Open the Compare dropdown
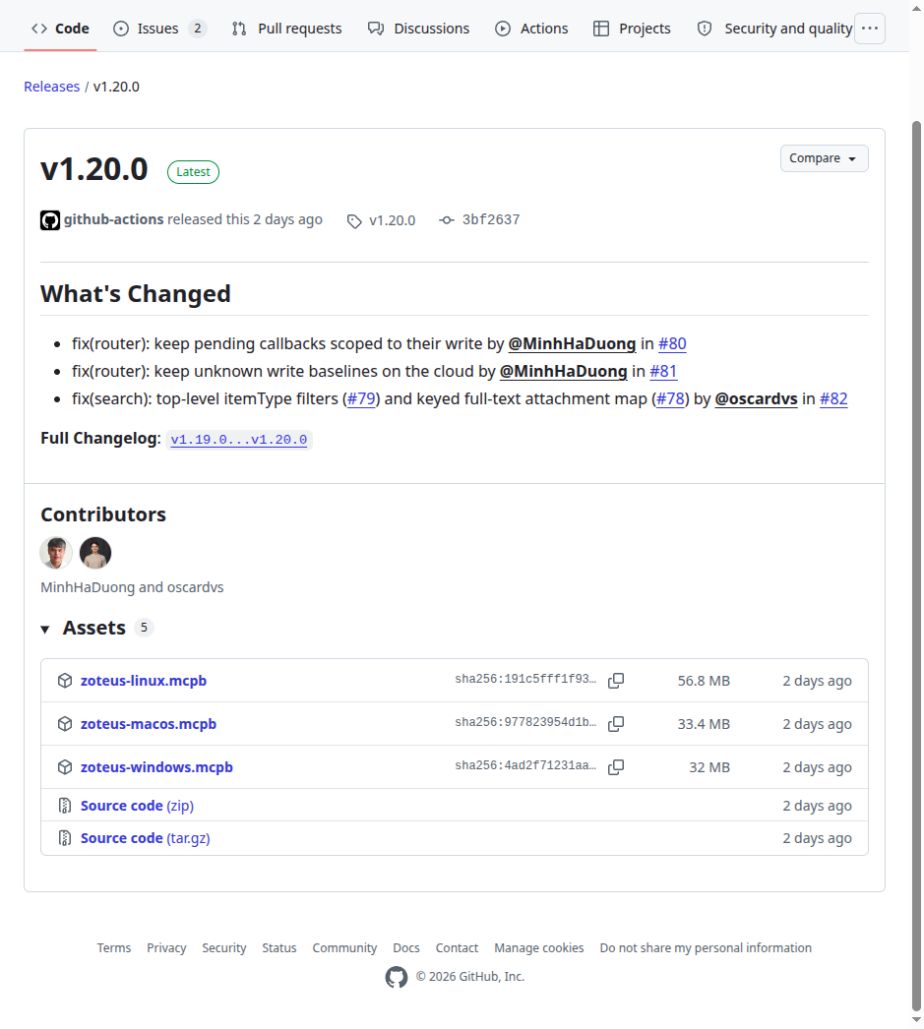The width and height of the screenshot is (924, 1029). pos(824,158)
